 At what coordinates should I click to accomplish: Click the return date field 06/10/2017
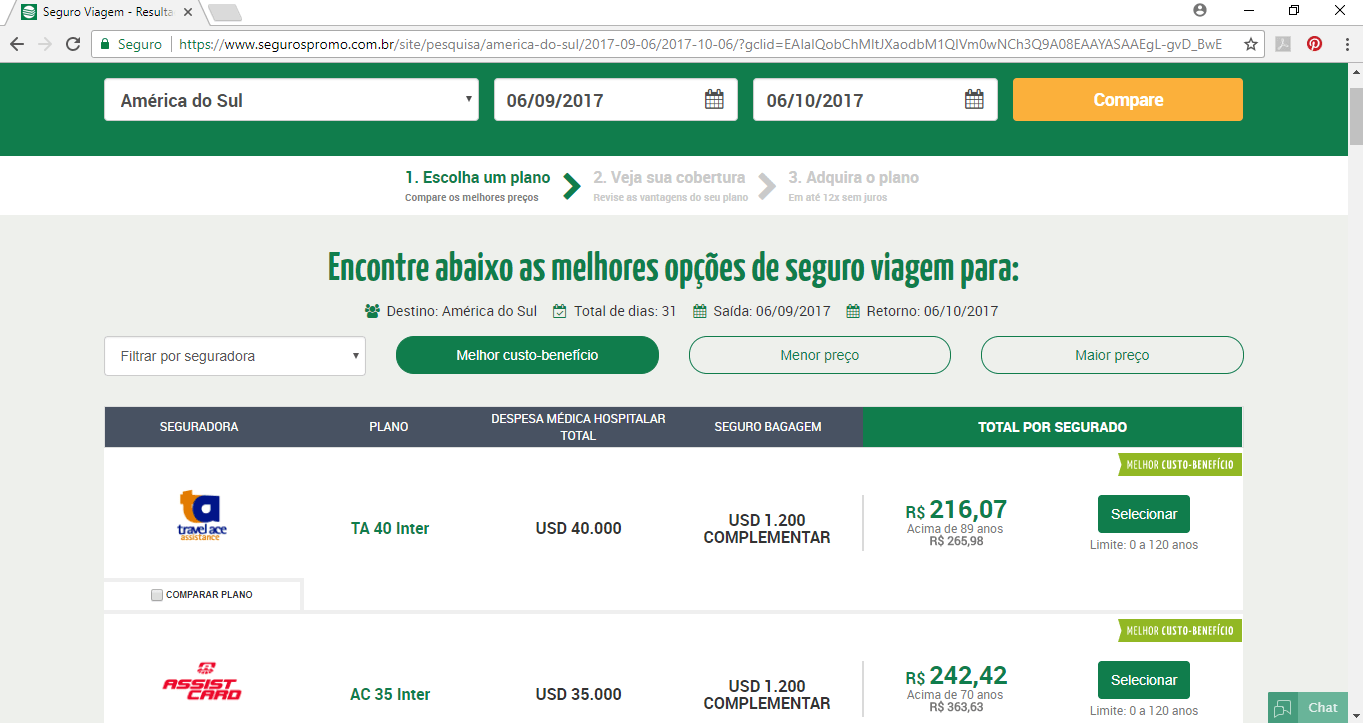875,100
